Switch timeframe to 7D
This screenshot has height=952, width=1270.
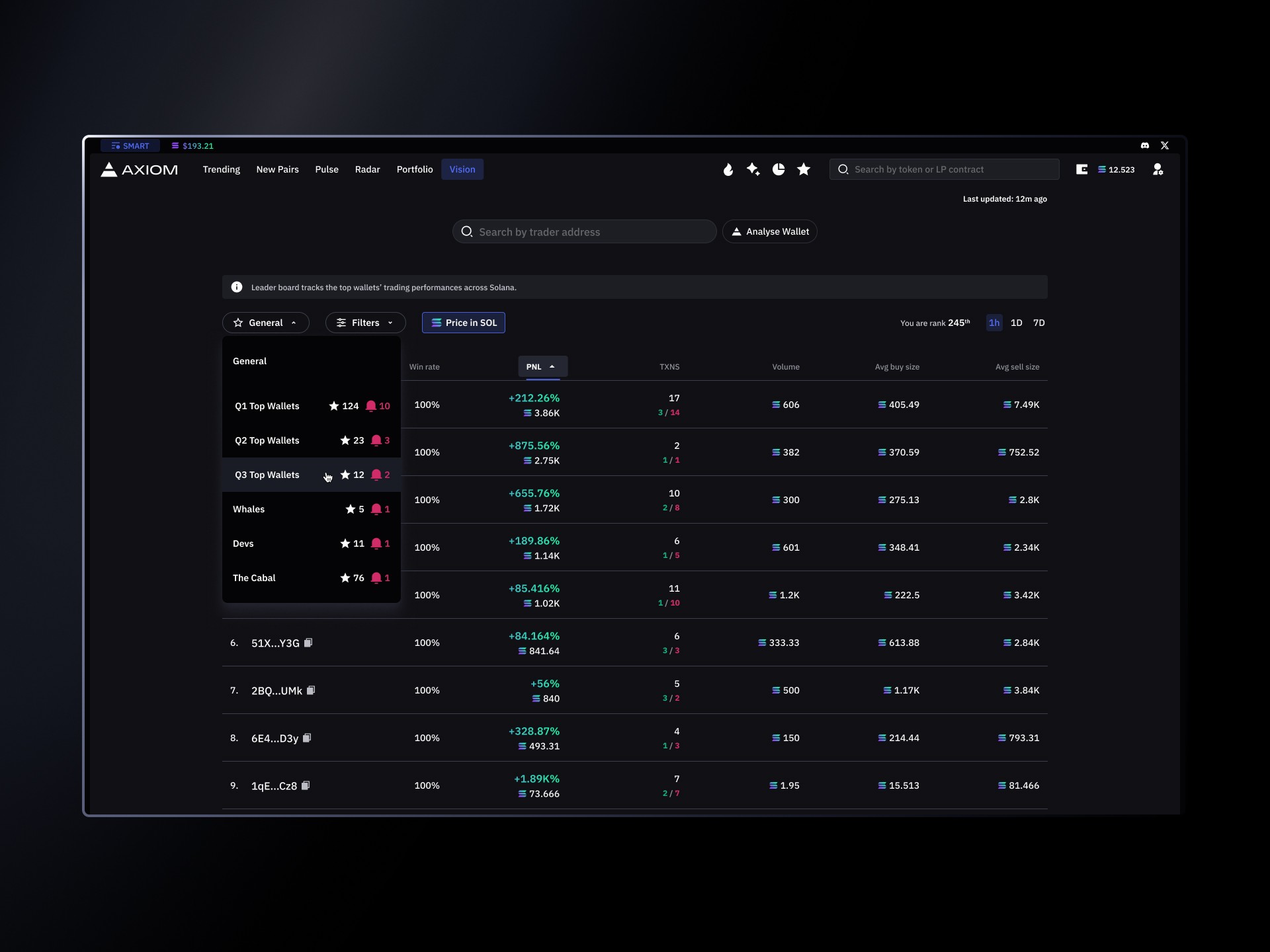pos(1038,323)
